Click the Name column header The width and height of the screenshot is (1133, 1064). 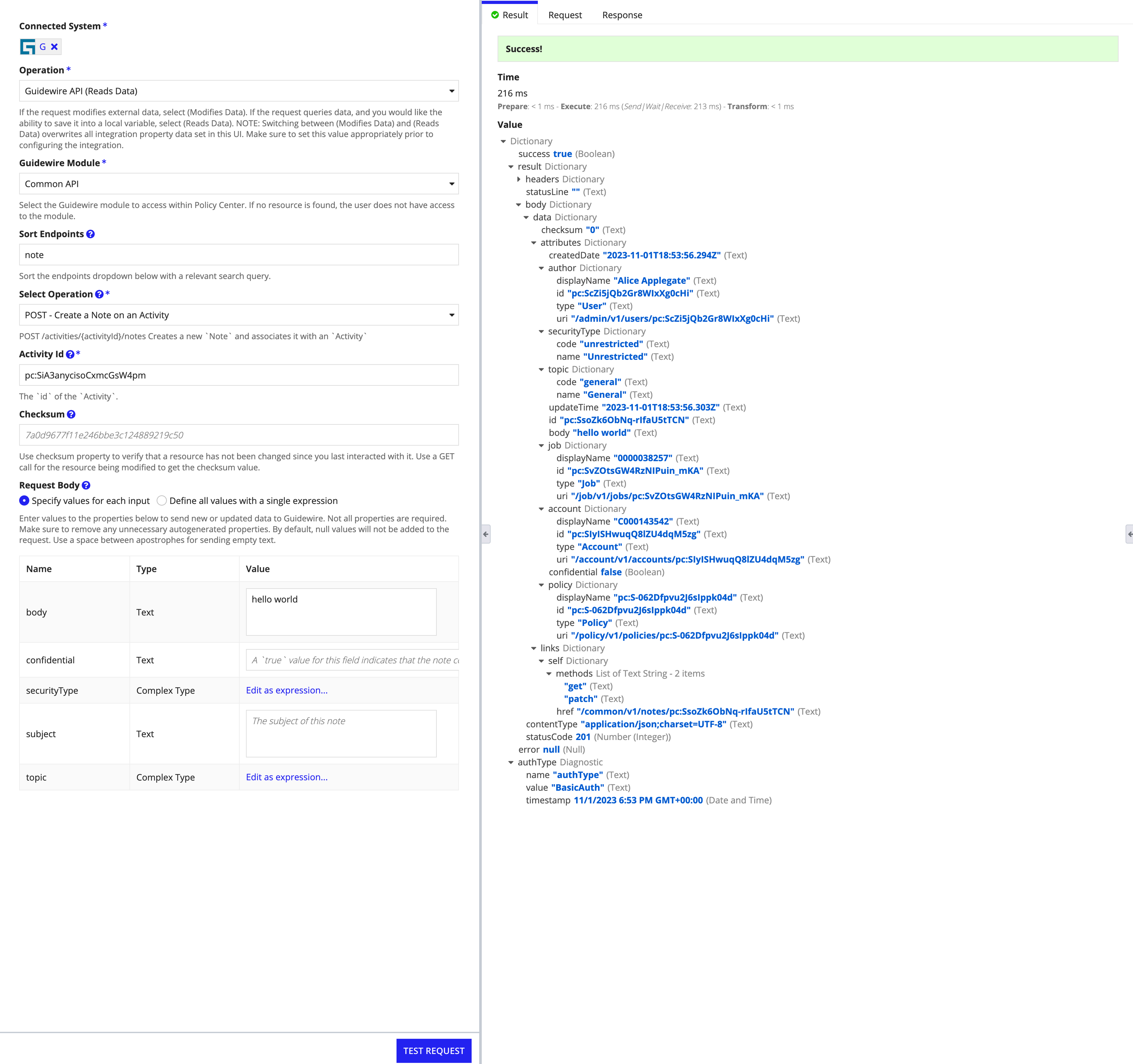point(39,569)
